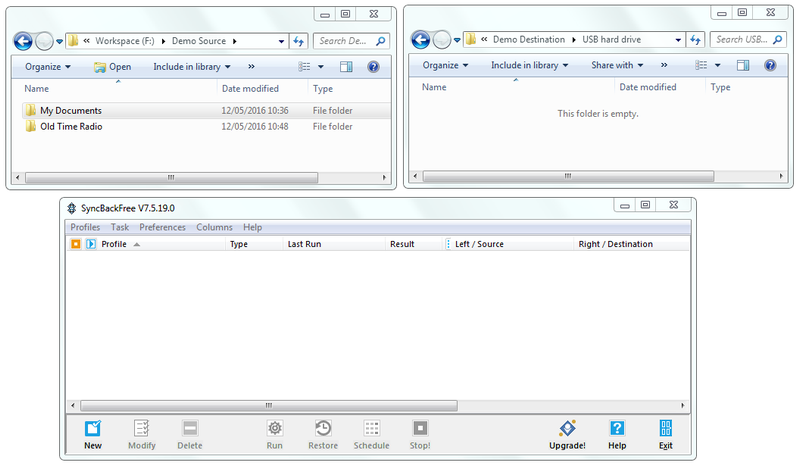Open Organize dropdown in Demo Source window
Image resolution: width=800 pixels, height=466 pixels.
point(48,67)
